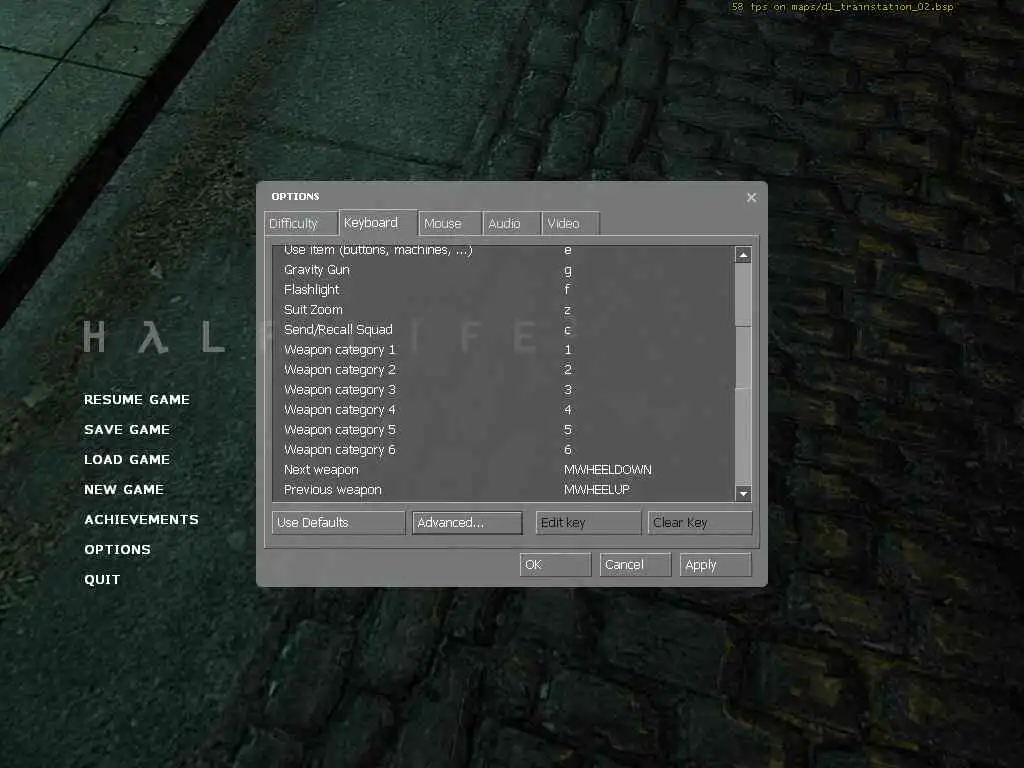1024x768 pixels.
Task: Select the Weapon category 1 row
Action: pyautogui.click(x=504, y=349)
